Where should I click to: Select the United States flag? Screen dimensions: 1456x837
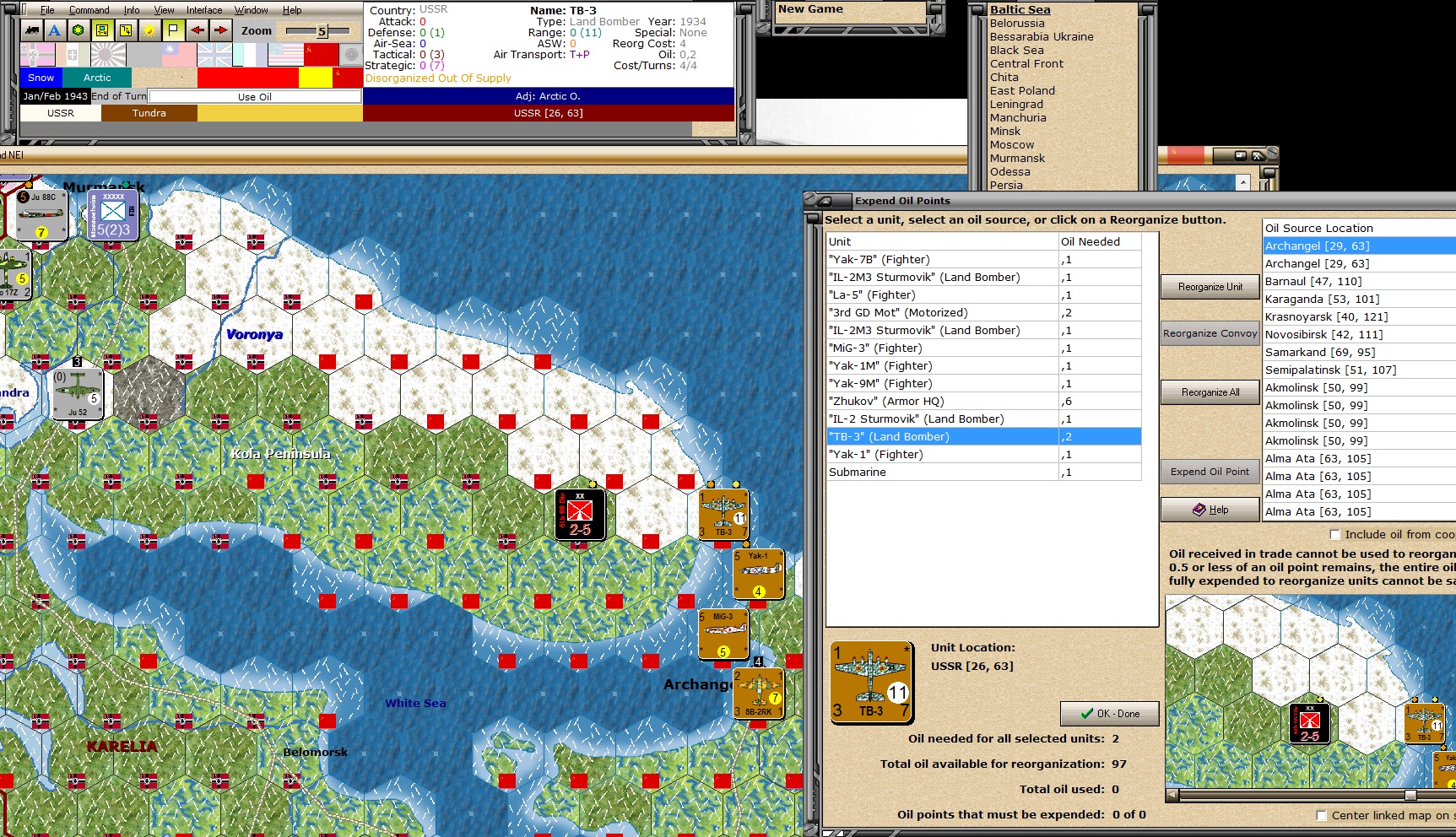(x=285, y=55)
